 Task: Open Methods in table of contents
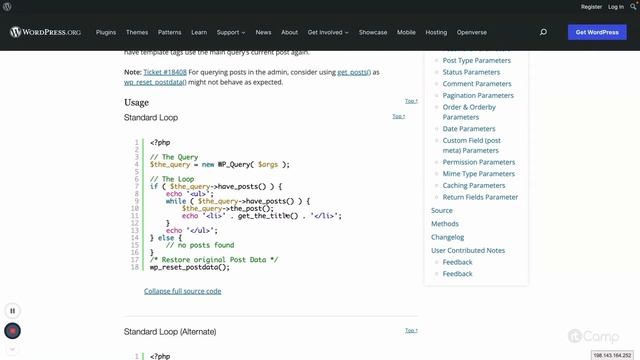click(445, 224)
